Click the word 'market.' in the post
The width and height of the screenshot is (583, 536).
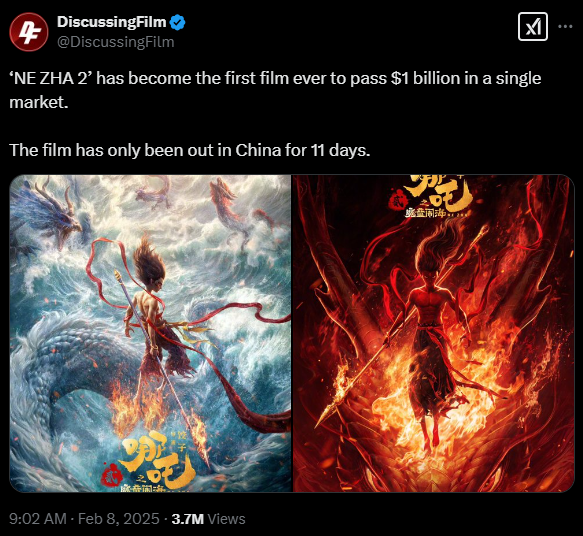coord(39,102)
